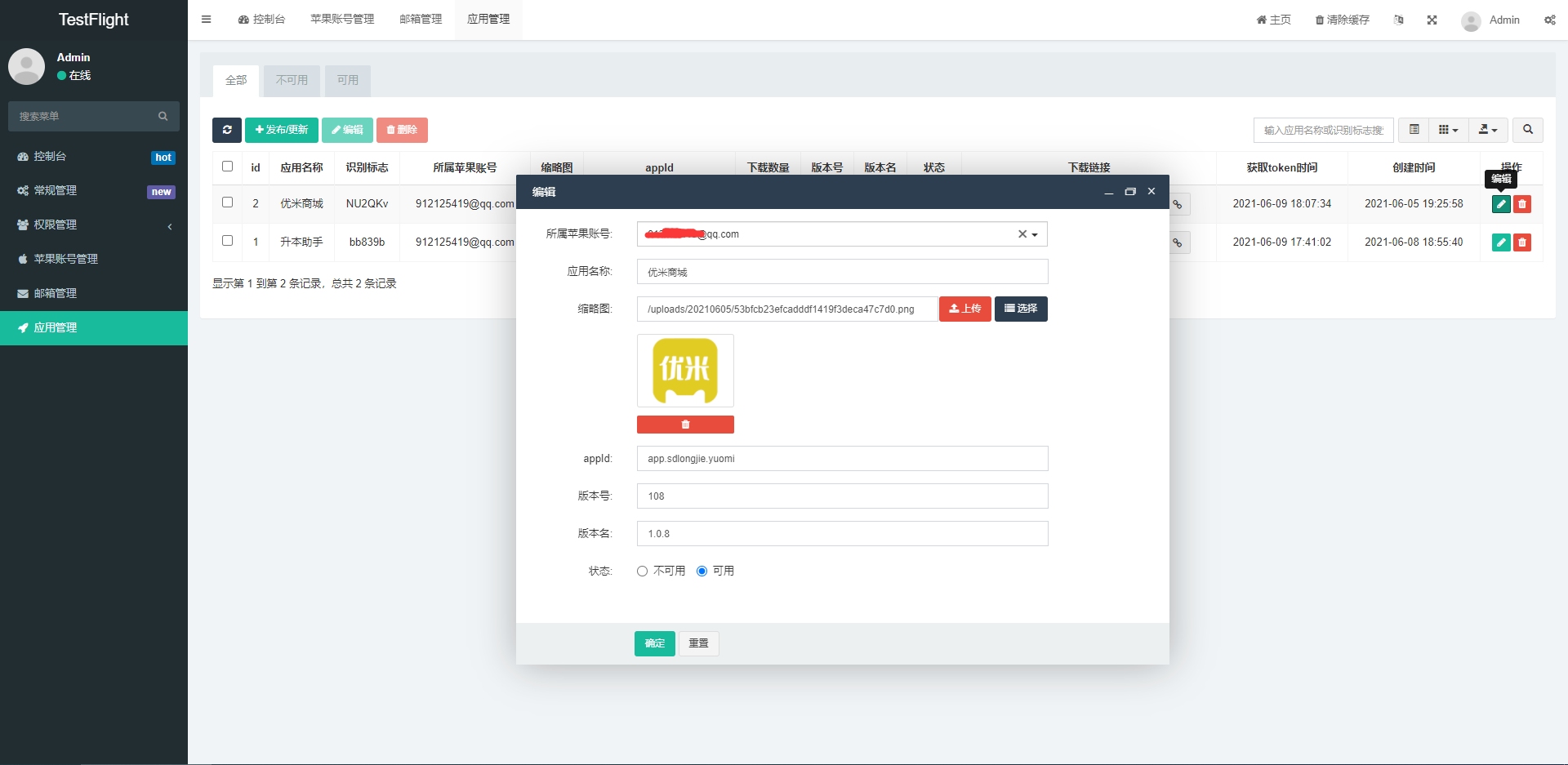
Task: Open the column visibility dropdown
Action: tap(1448, 130)
